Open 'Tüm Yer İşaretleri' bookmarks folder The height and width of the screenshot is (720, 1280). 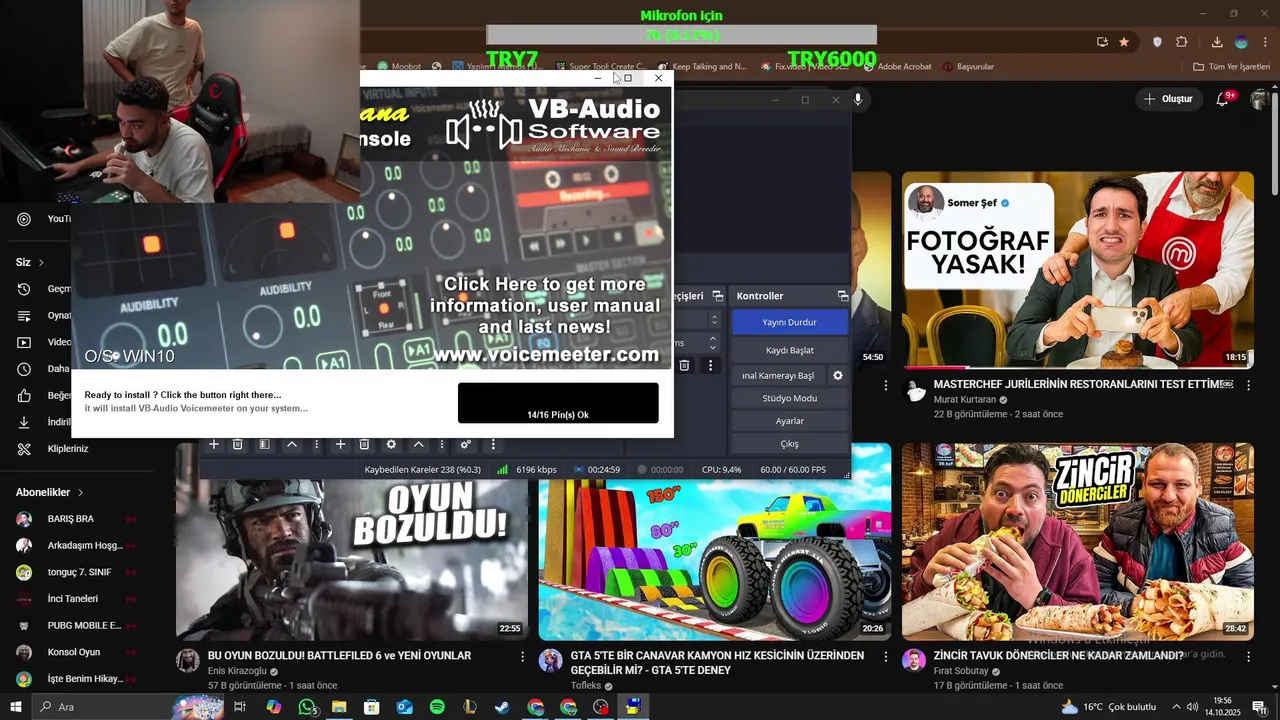[1231, 67]
